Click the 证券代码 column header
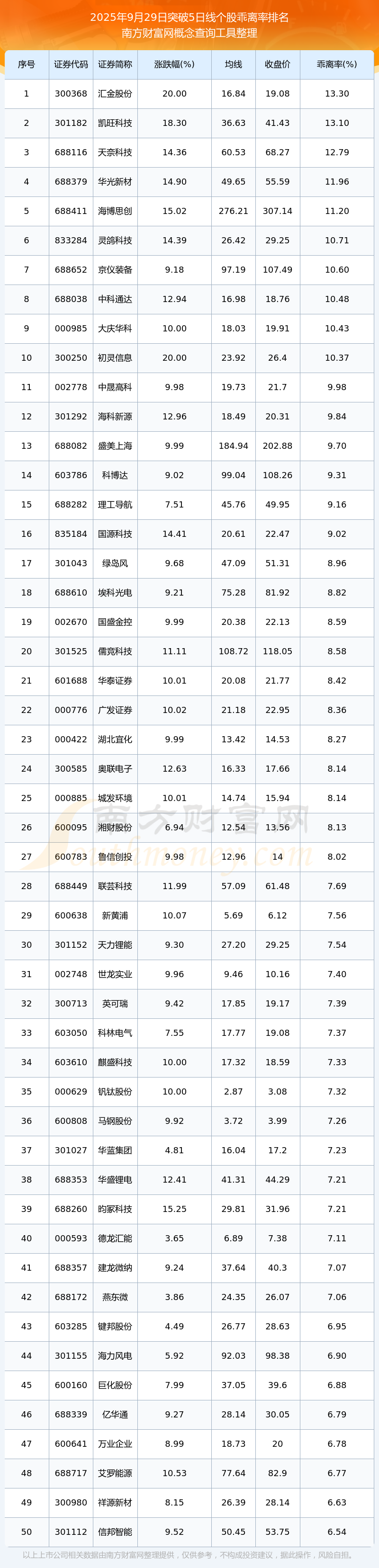This screenshot has height=1568, width=379. pos(71,64)
